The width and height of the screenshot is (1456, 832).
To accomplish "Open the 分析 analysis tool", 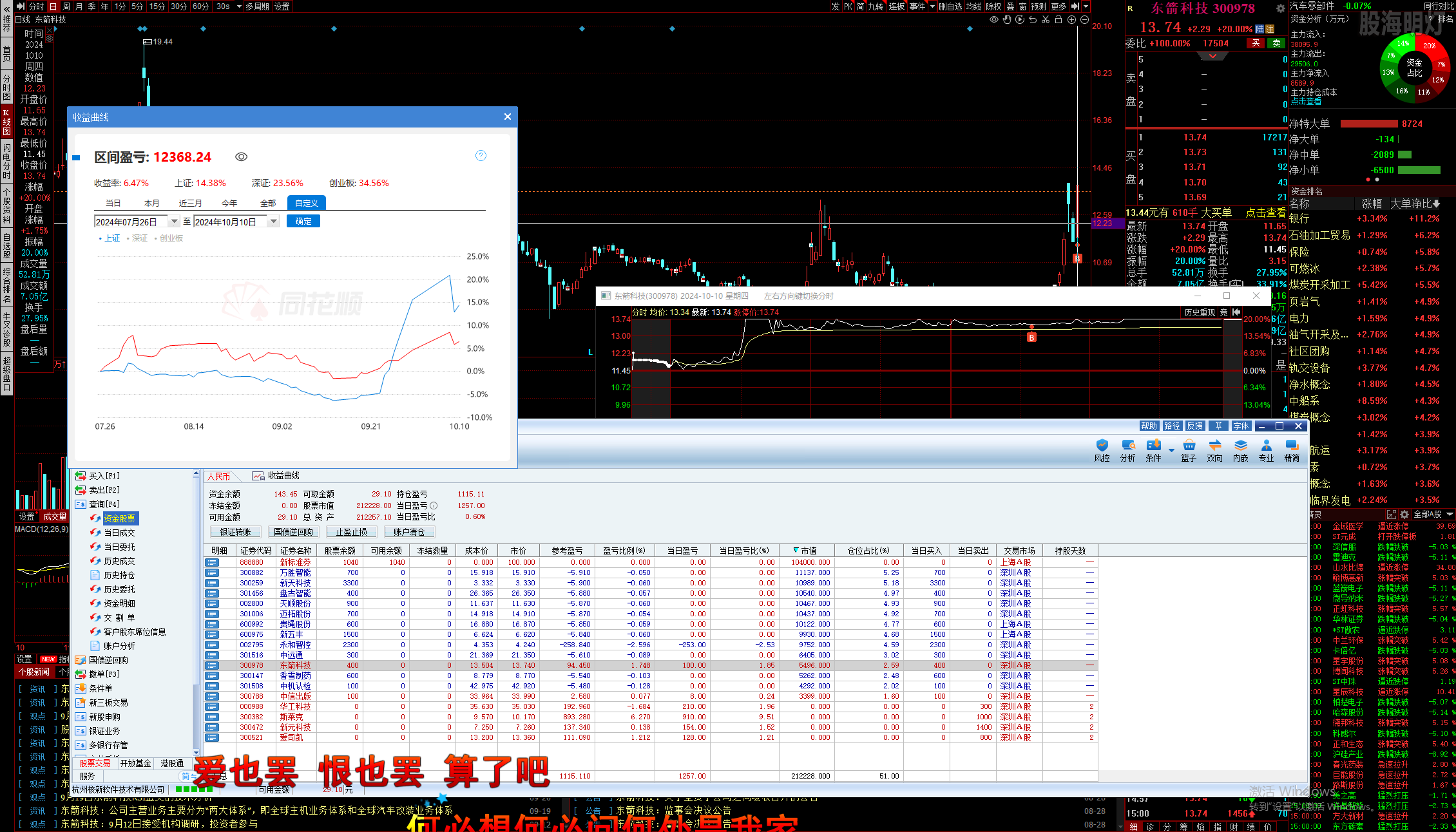I will point(1127,450).
